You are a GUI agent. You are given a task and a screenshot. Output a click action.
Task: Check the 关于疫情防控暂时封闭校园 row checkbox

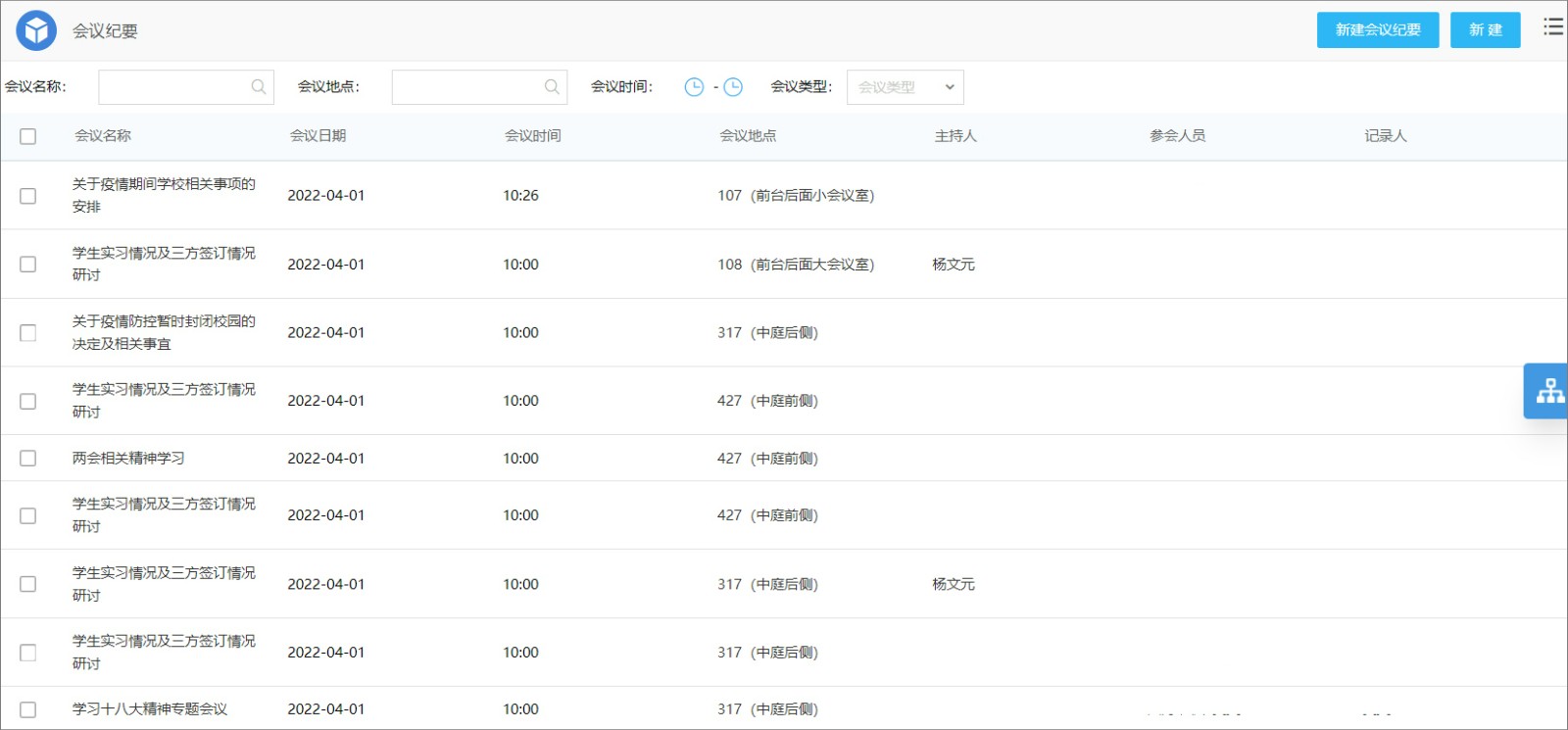click(28, 333)
